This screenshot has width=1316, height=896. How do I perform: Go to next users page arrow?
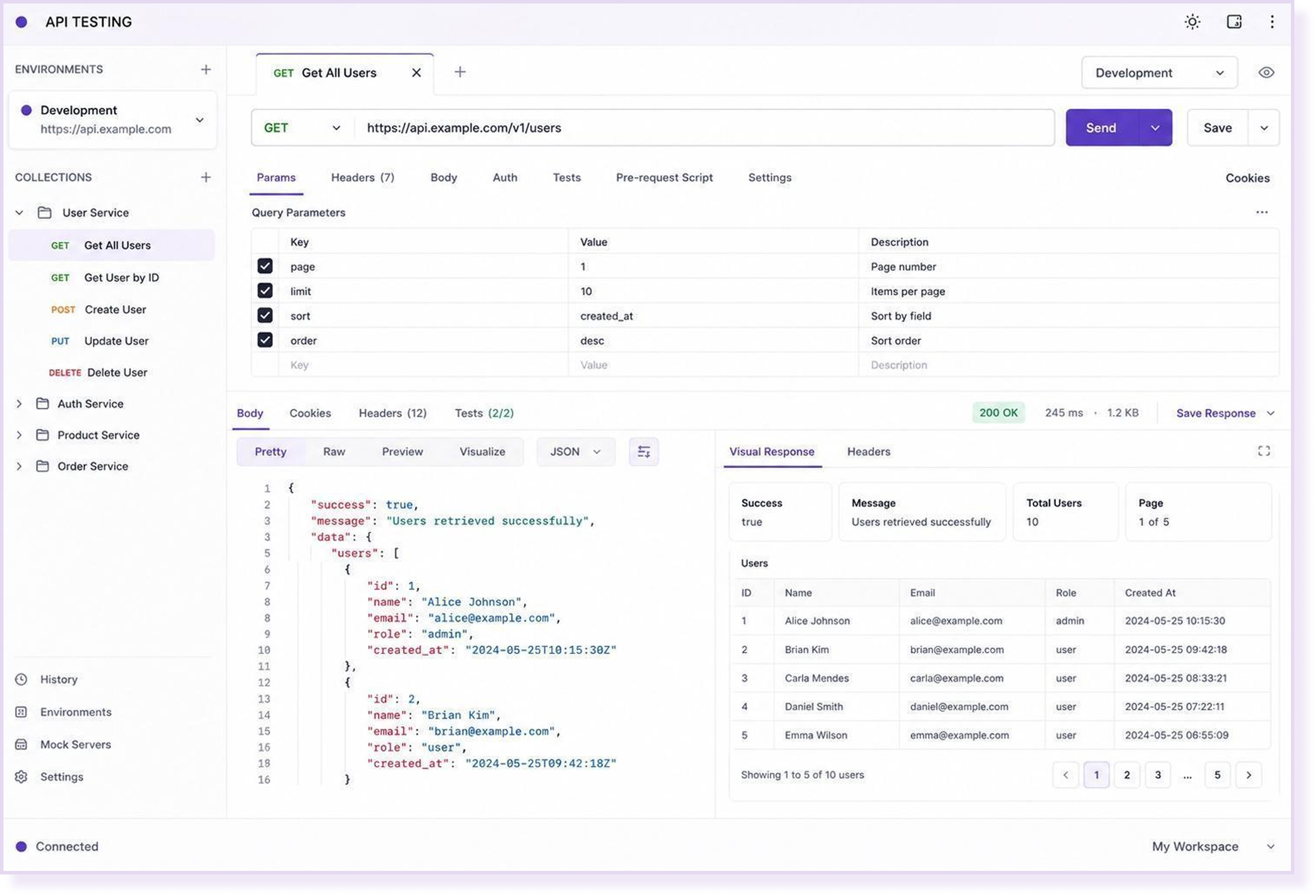[1249, 775]
